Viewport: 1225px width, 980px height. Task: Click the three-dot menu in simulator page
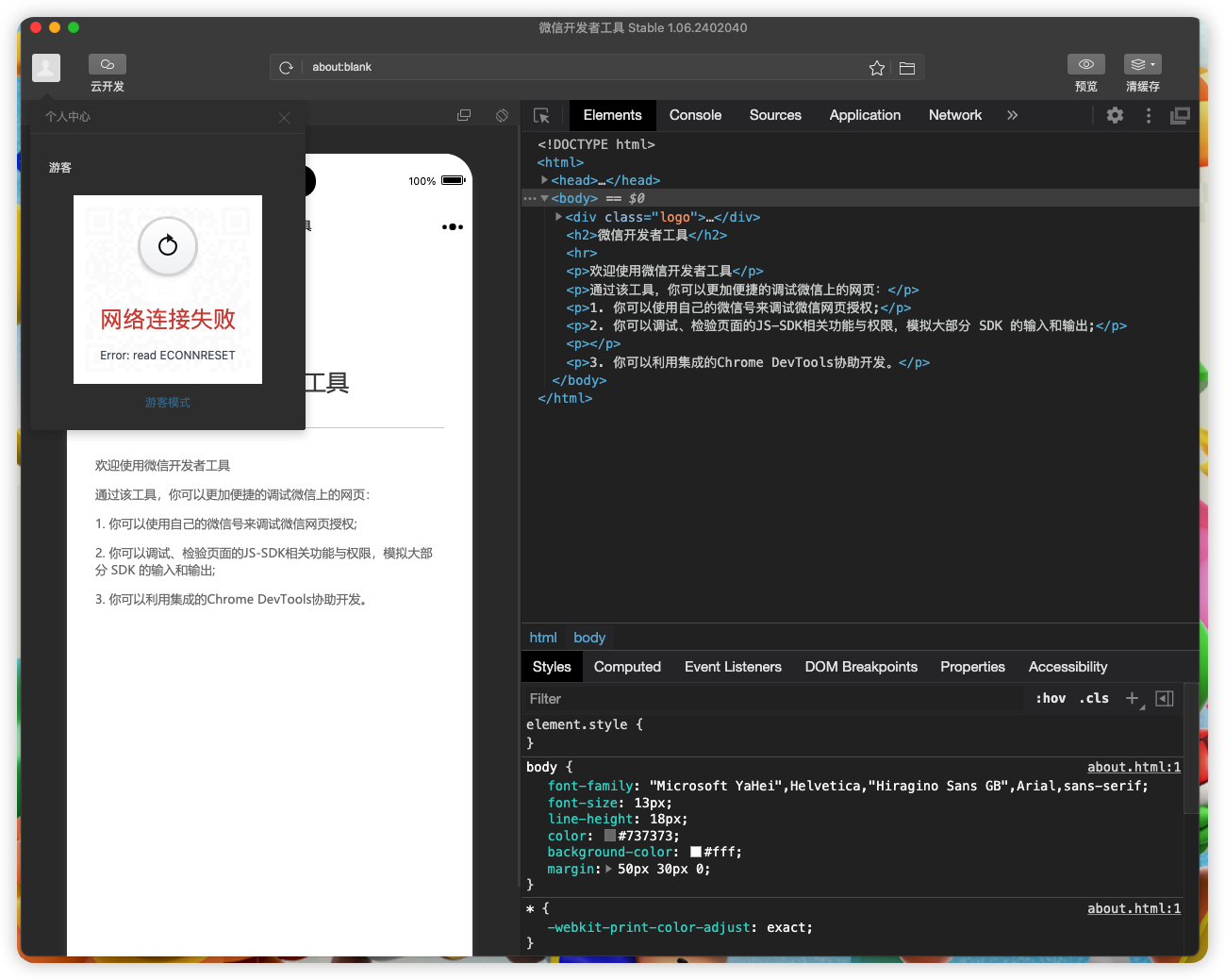tap(453, 226)
